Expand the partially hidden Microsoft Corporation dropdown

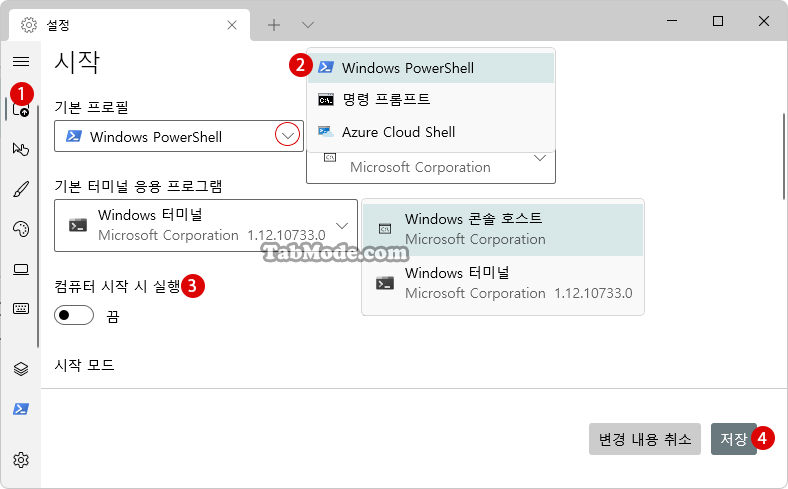431,167
